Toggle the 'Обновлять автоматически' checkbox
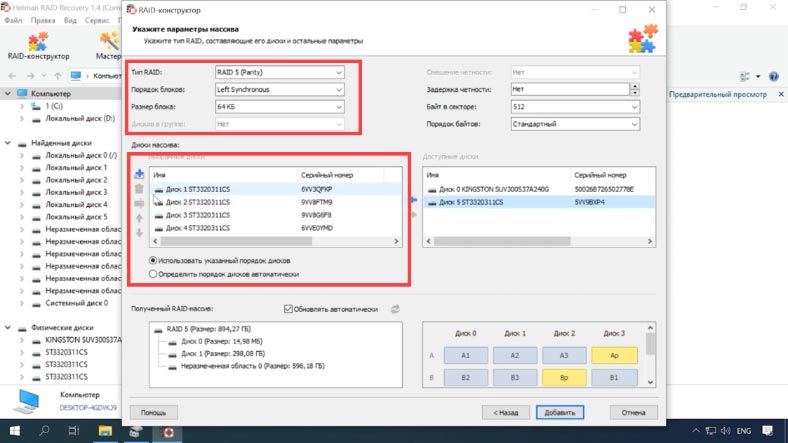Image resolution: width=788 pixels, height=443 pixels. [289, 309]
